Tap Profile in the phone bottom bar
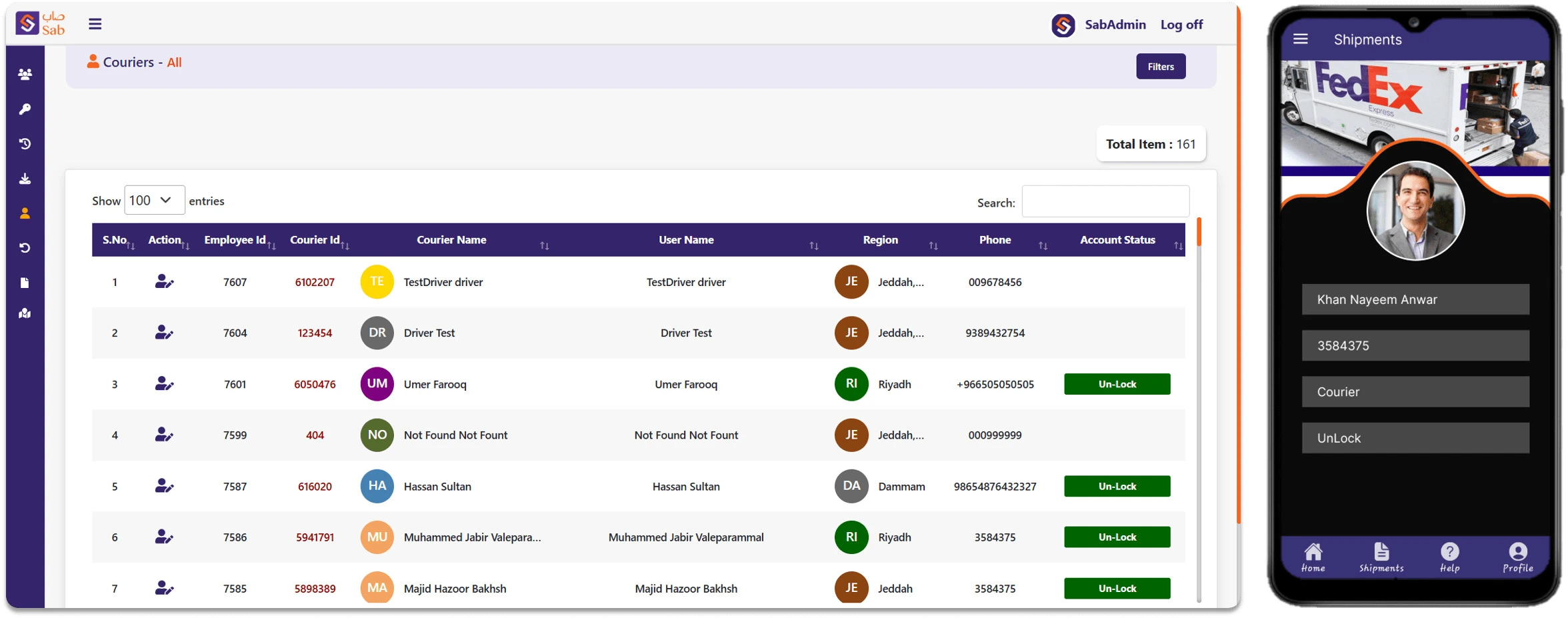 click(1517, 557)
